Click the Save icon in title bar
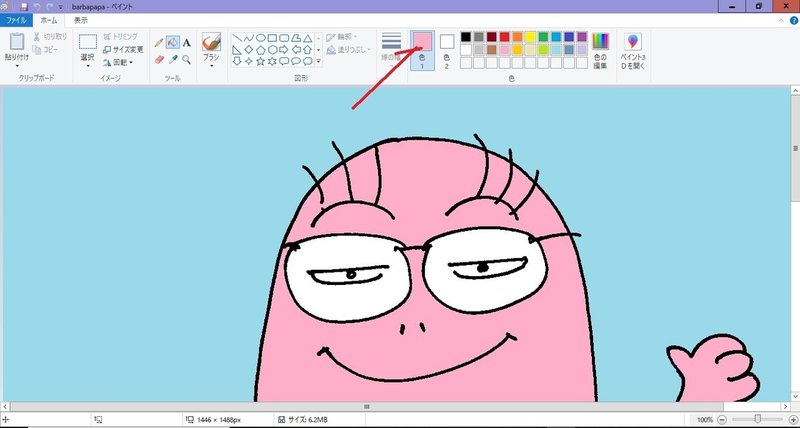 click(22, 6)
